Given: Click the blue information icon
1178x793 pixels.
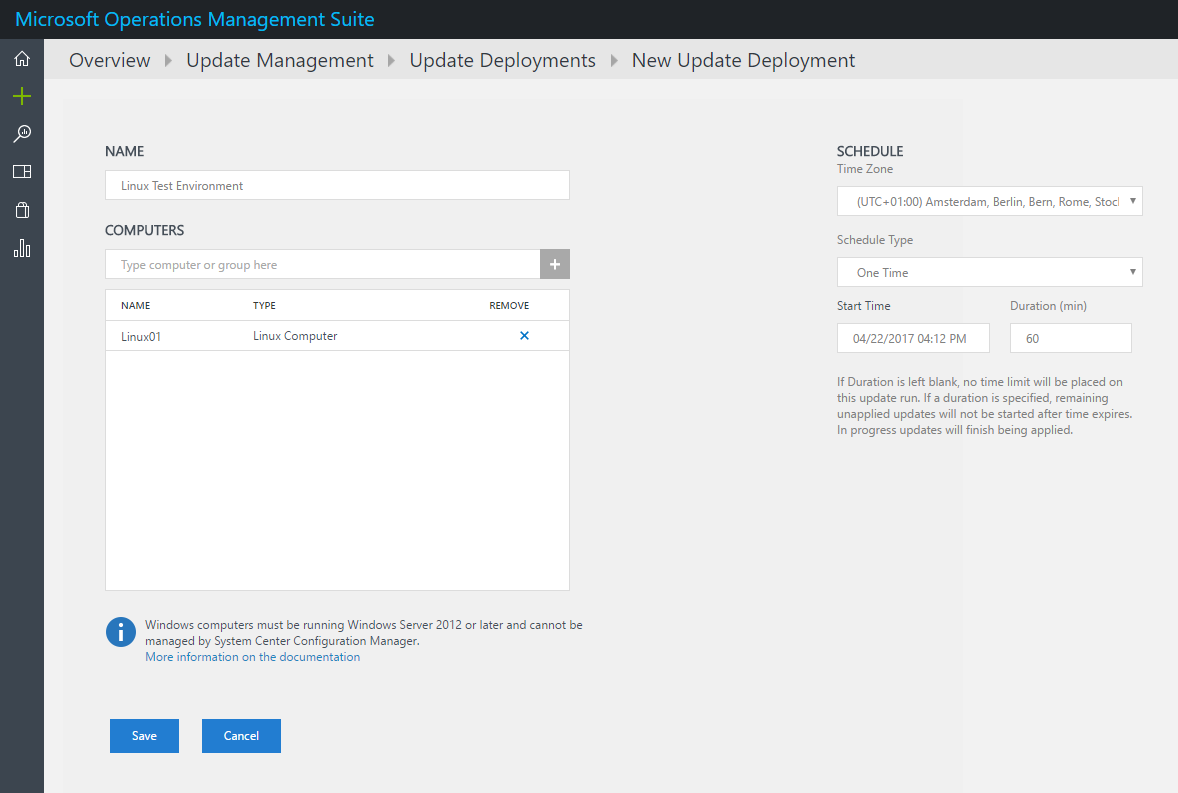Looking at the screenshot, I should [x=121, y=632].
